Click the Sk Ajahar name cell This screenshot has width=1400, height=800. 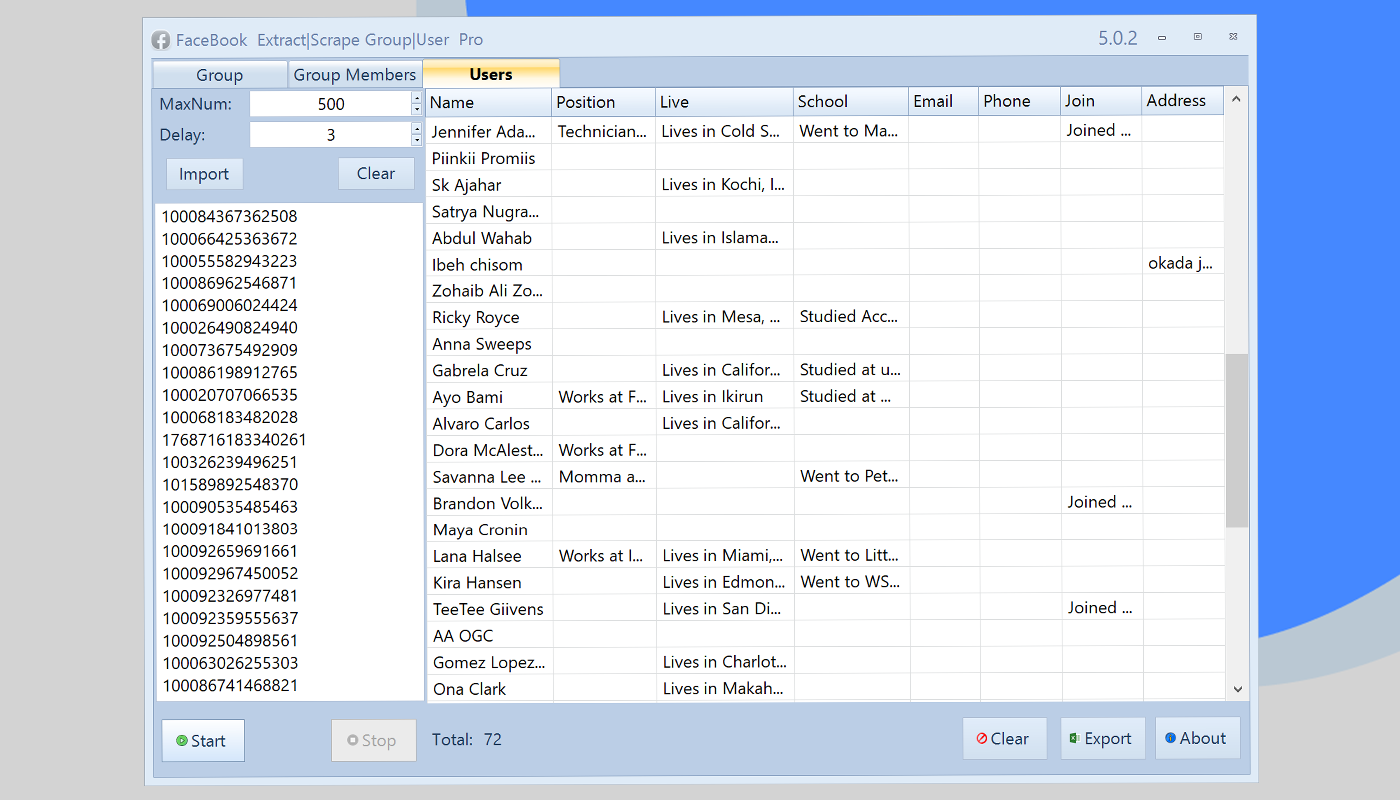tap(489, 185)
